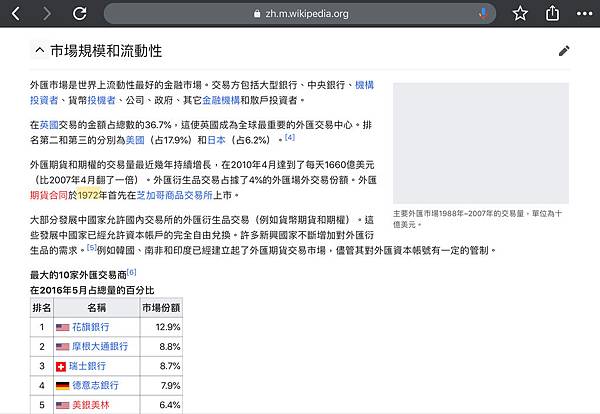Screen dimensions: 600x414
Task: Select the 8.8% market share cell
Action: click(x=161, y=347)
